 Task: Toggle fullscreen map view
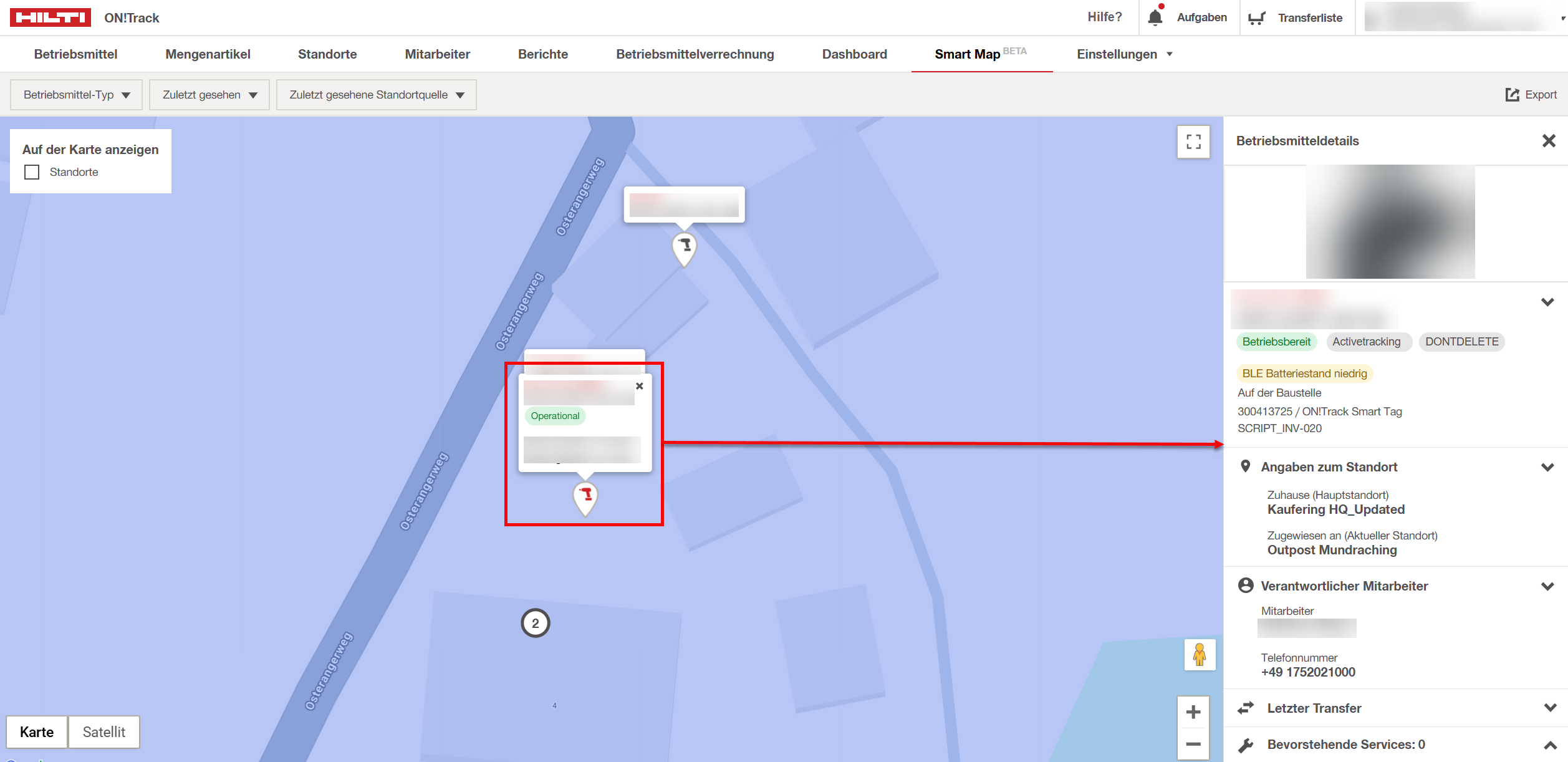click(1193, 142)
